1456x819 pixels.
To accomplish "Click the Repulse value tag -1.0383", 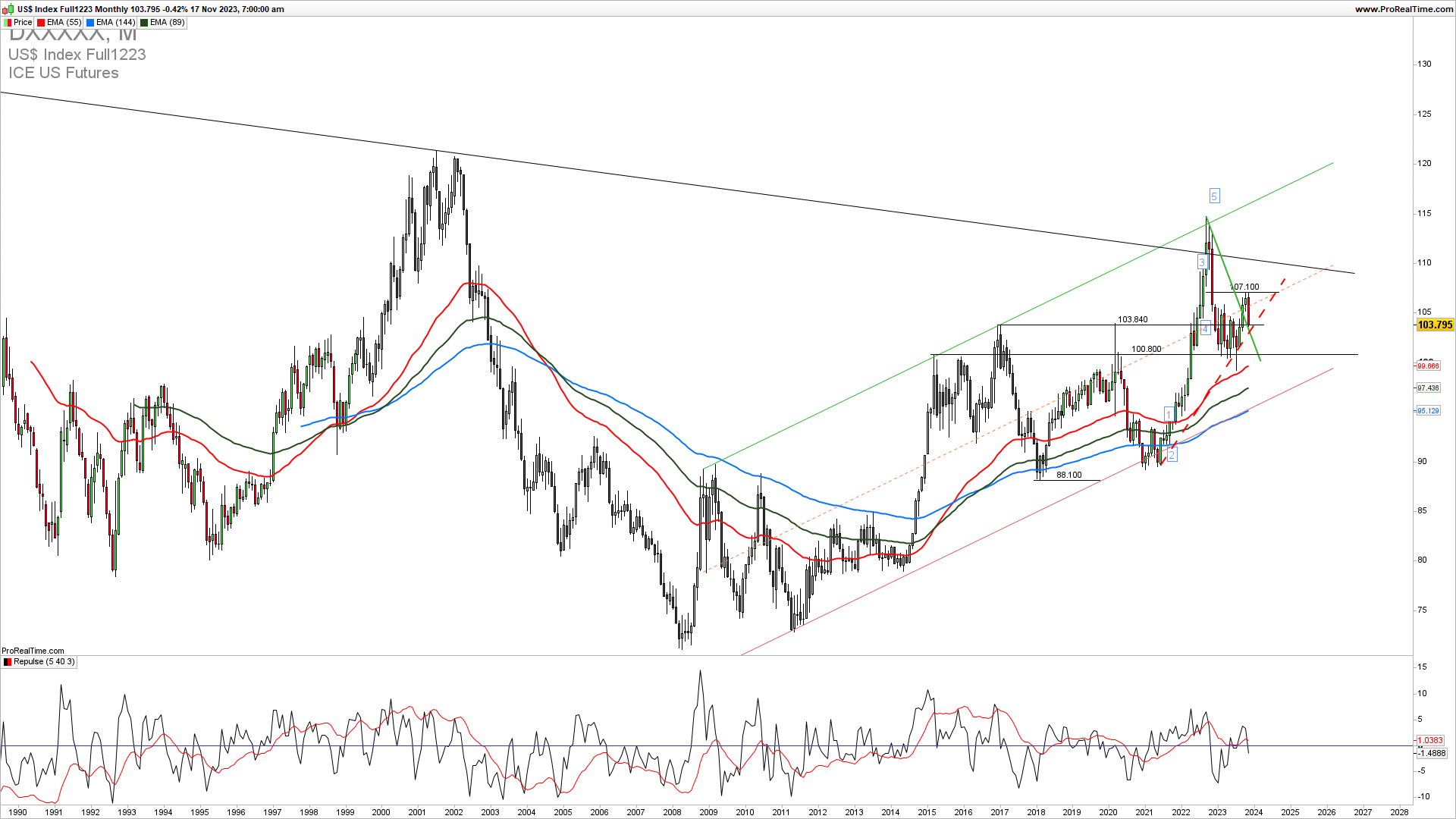I will (1430, 740).
